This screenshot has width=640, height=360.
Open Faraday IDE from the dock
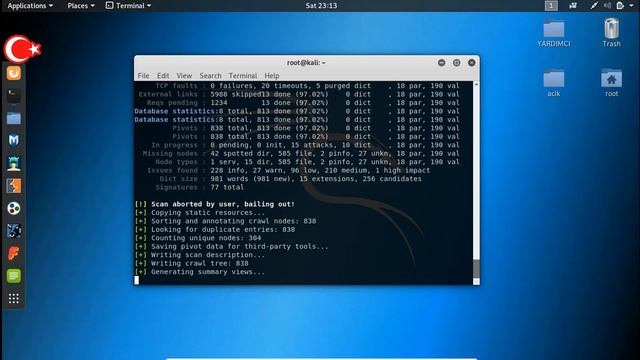pos(13,253)
